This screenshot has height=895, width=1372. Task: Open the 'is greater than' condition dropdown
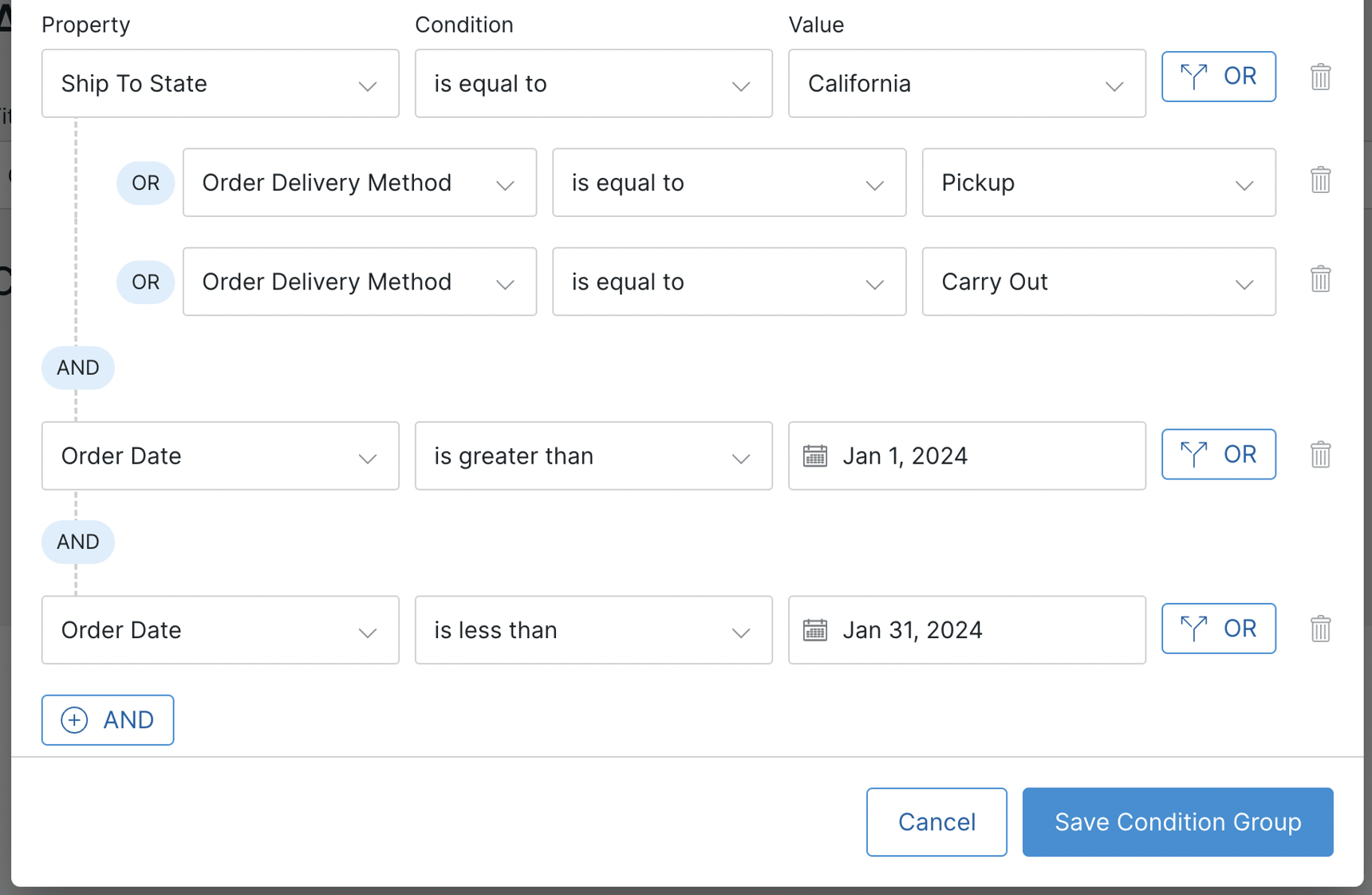click(x=593, y=456)
